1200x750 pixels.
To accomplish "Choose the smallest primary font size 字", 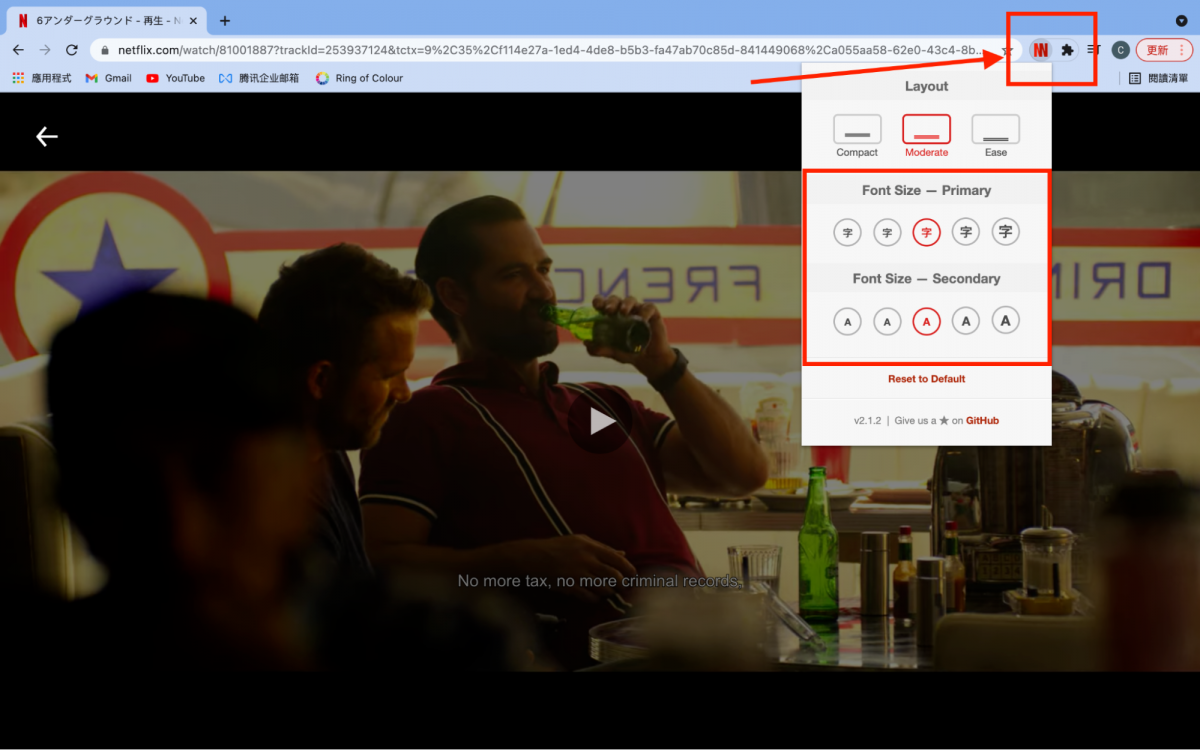I will pos(847,233).
